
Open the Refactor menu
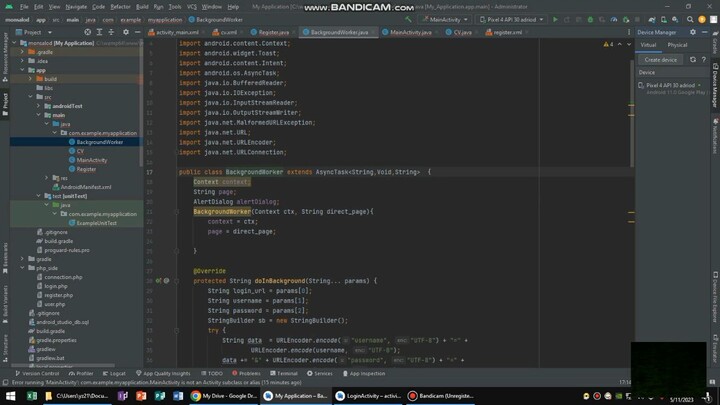pyautogui.click(x=120, y=7)
